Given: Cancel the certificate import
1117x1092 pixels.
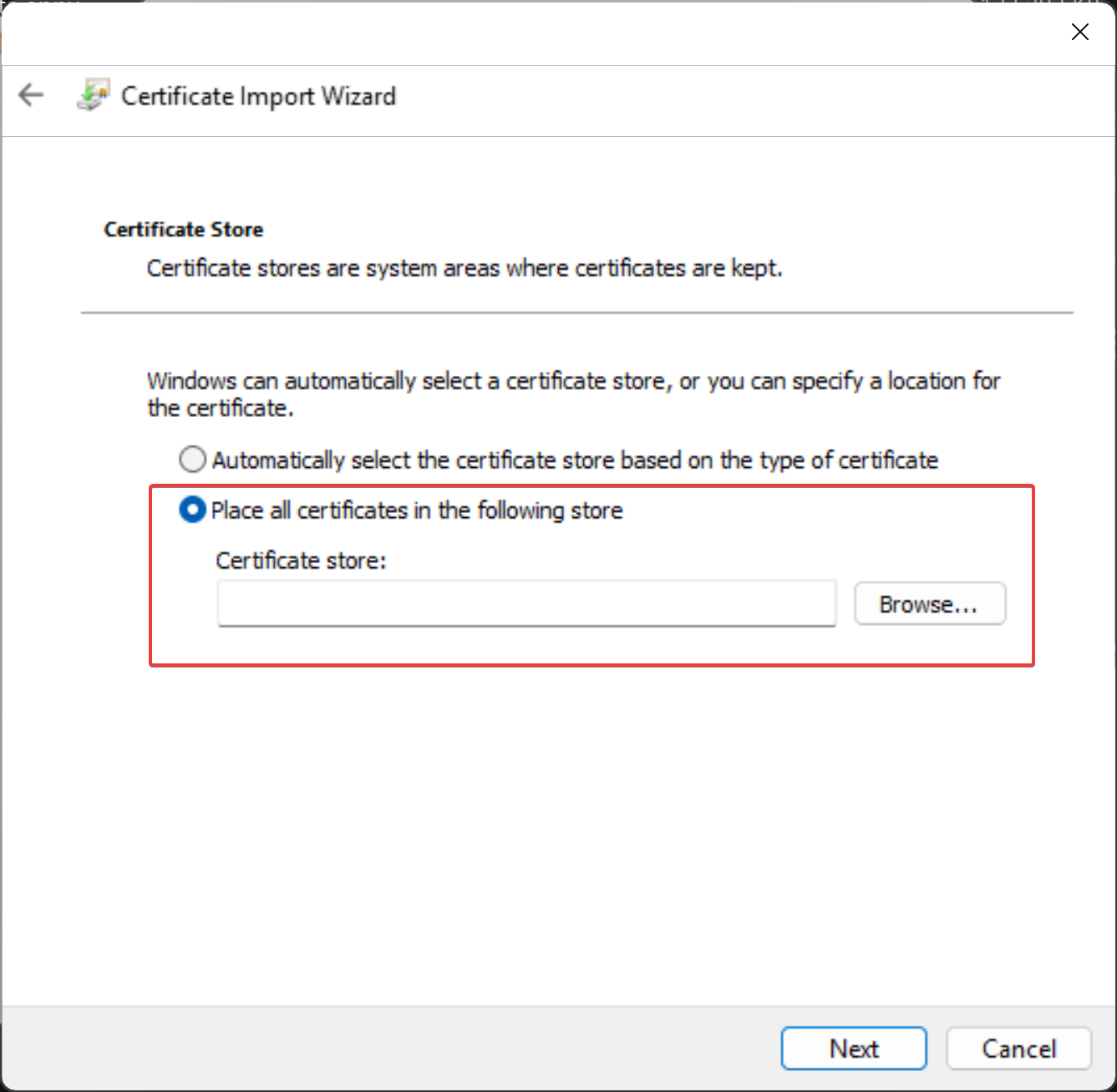Looking at the screenshot, I should pos(1018,1049).
